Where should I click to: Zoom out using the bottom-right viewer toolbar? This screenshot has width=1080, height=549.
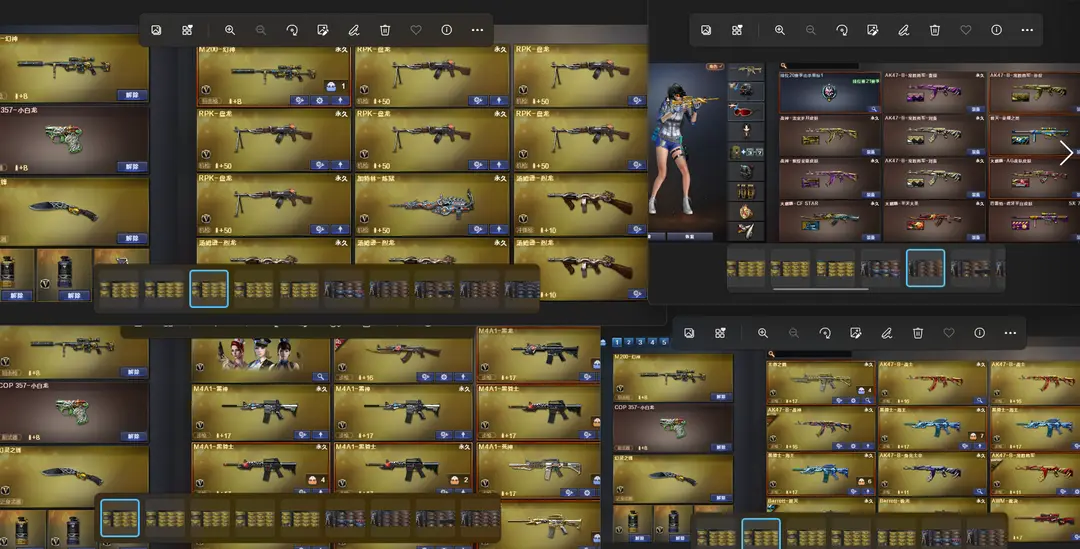point(793,333)
